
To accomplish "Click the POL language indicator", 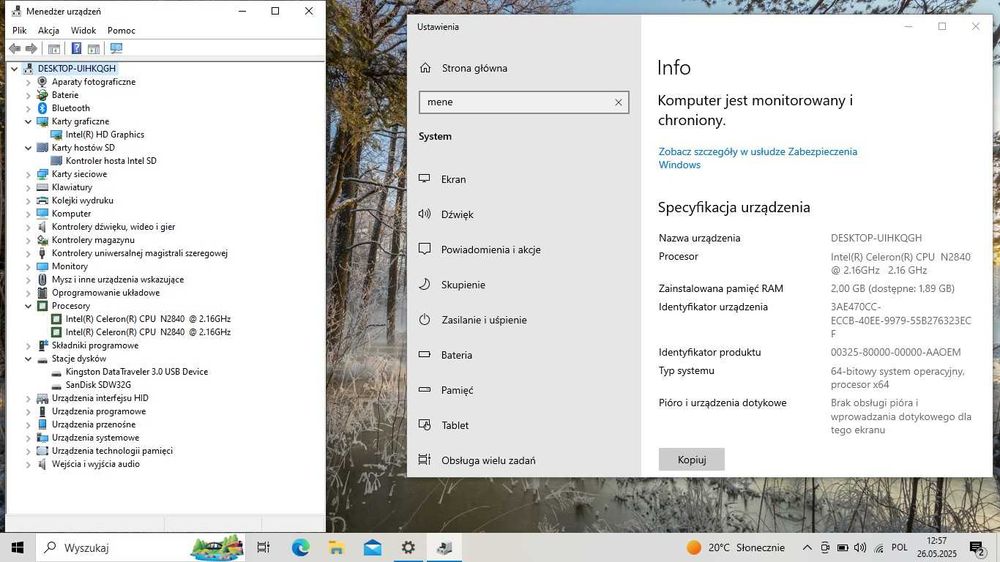I will click(x=899, y=547).
